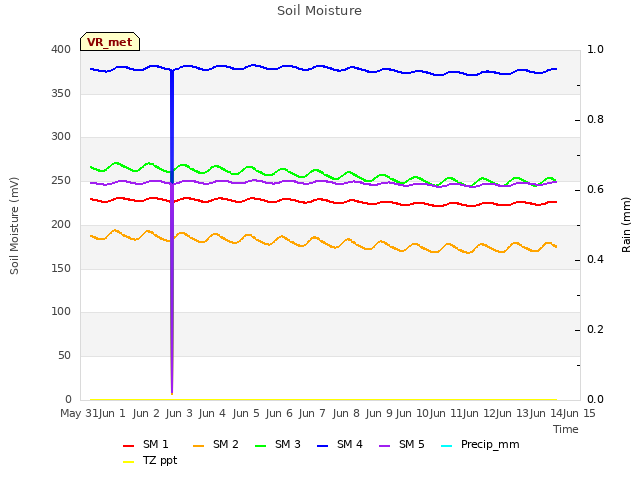Toggle the SM 5 legend entry
The width and height of the screenshot is (640, 480).
[x=402, y=444]
